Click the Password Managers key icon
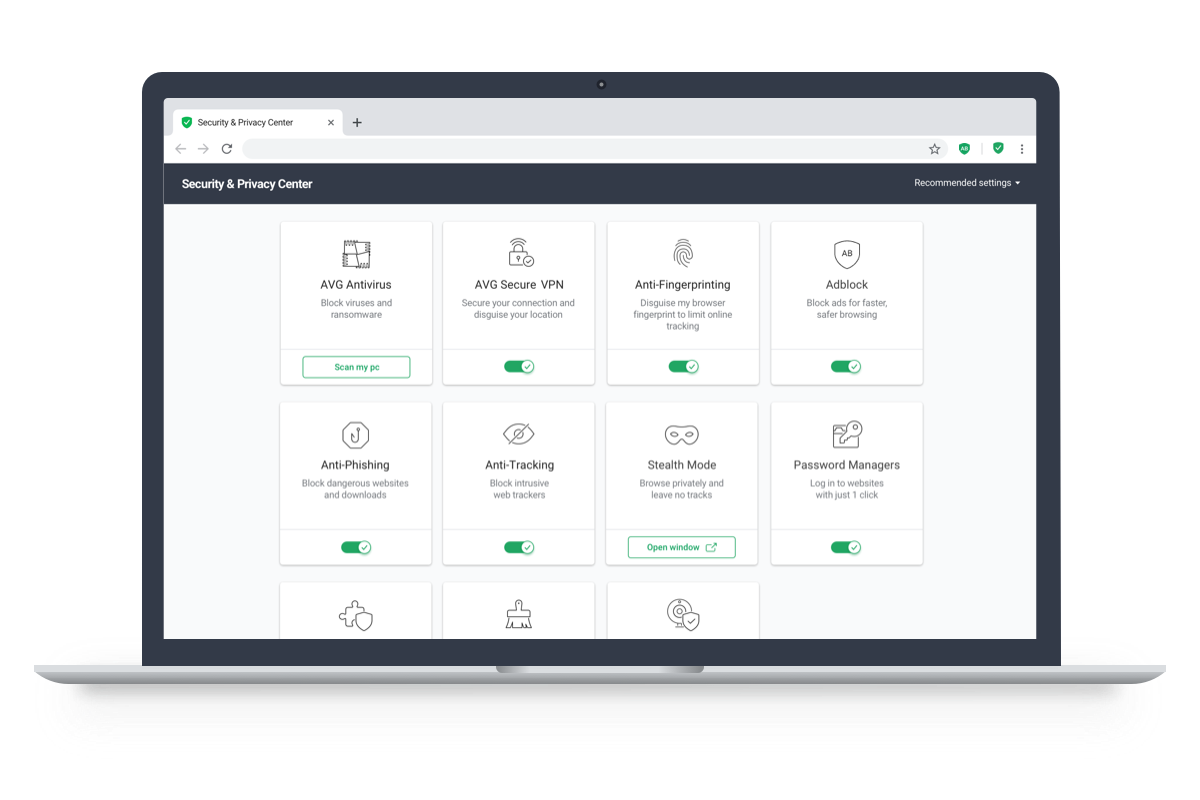The width and height of the screenshot is (1200, 800). coord(847,434)
